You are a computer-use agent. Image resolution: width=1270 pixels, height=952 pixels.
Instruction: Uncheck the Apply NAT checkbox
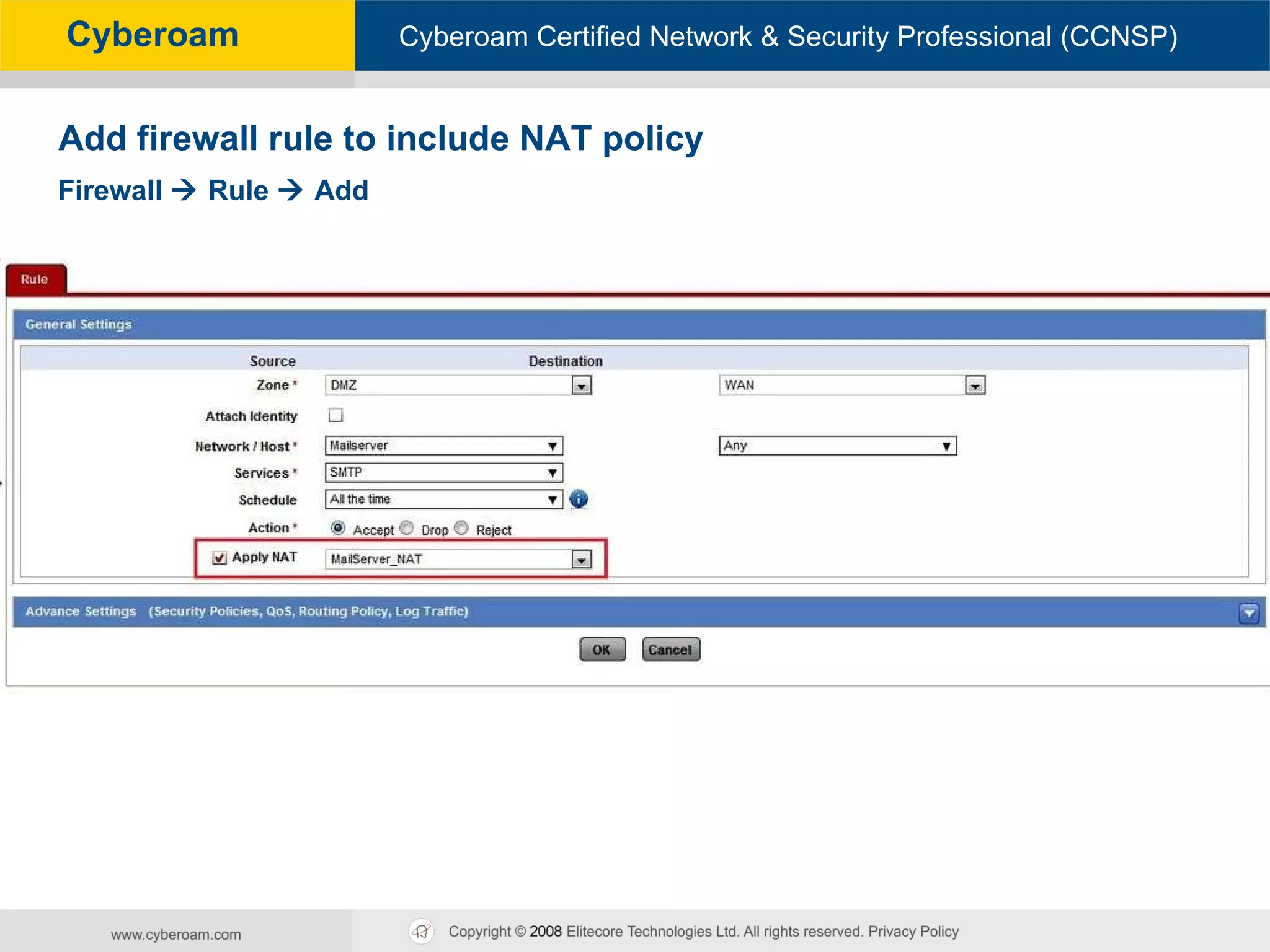[219, 558]
